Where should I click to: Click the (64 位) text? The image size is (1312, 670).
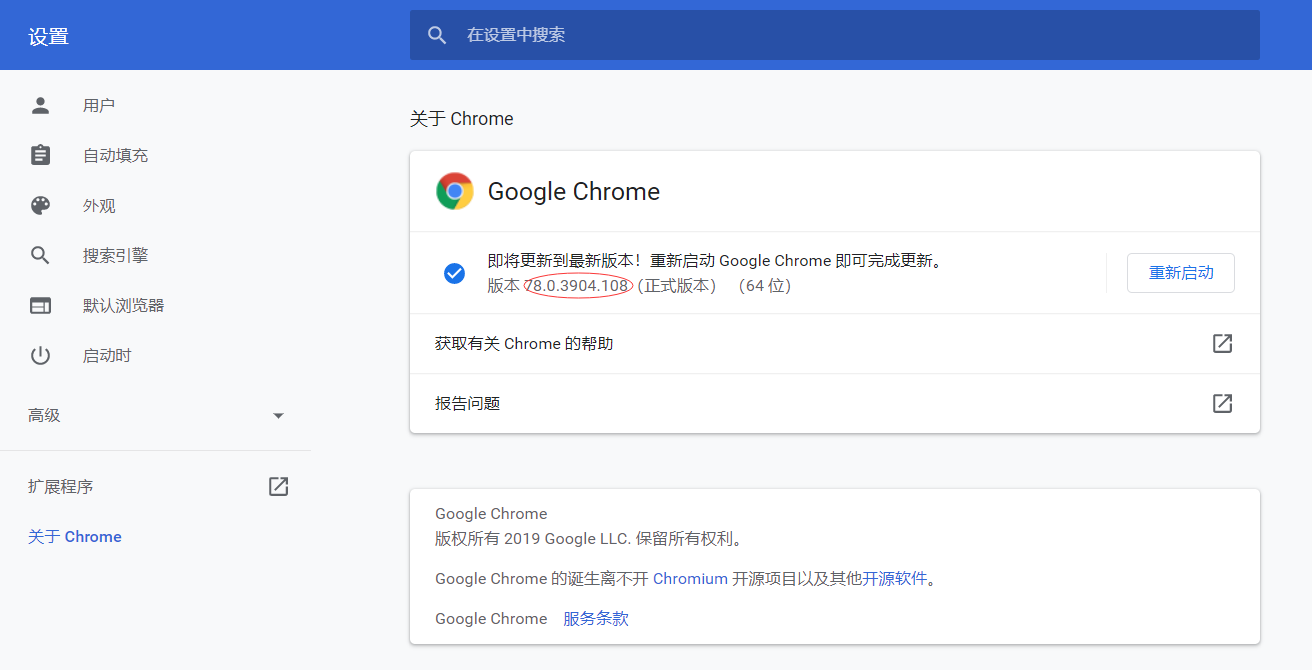click(x=765, y=285)
